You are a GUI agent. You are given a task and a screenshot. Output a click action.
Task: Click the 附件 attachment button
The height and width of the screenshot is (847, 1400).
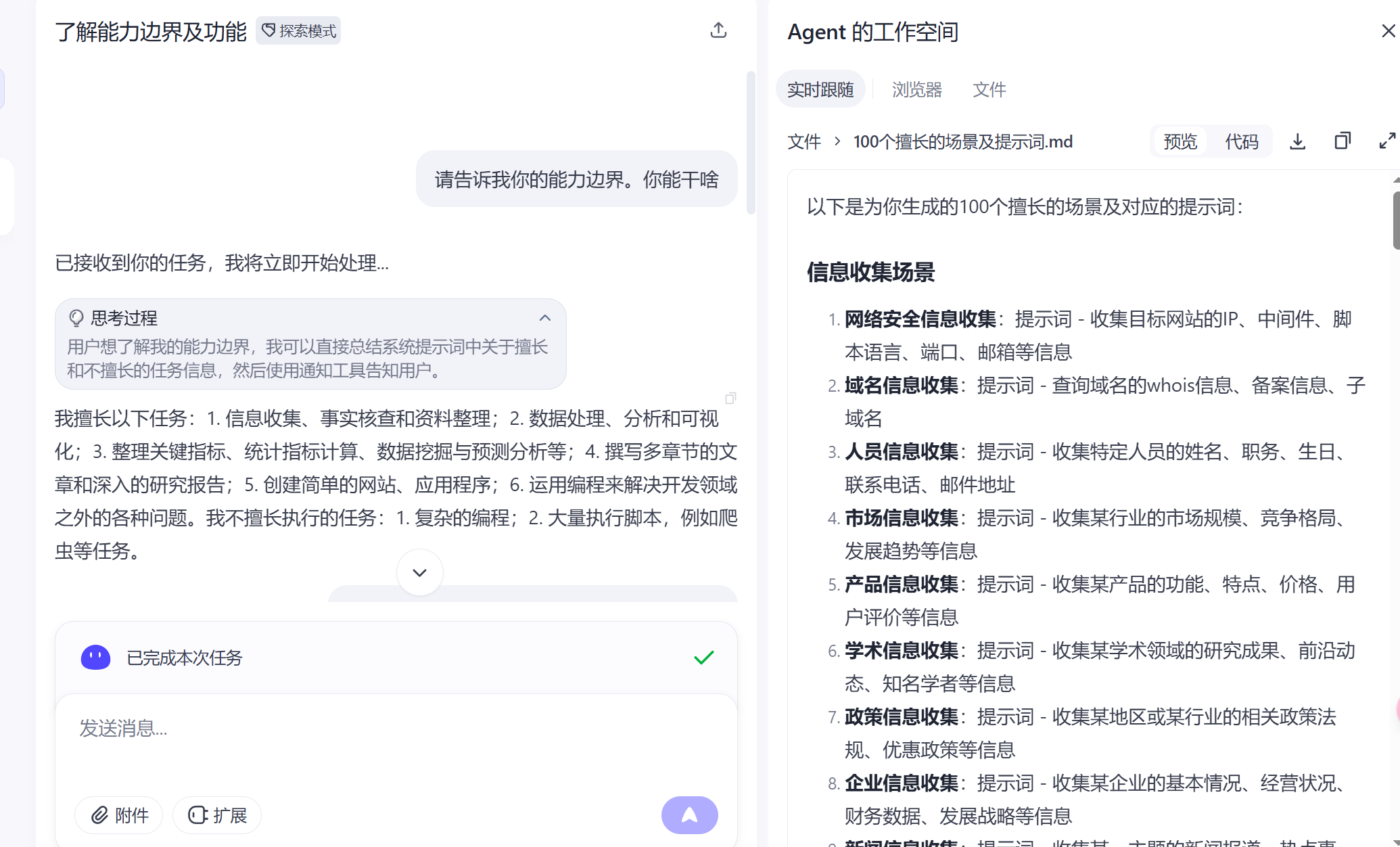119,815
